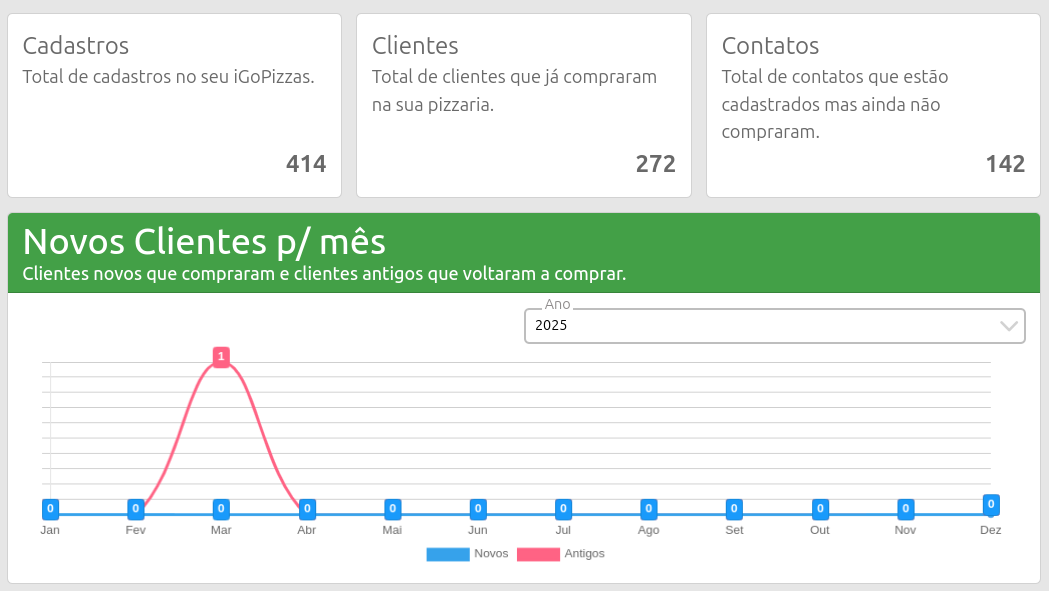Toggle the Antigos series in the chart legend
The height and width of the screenshot is (591, 1049).
584,553
